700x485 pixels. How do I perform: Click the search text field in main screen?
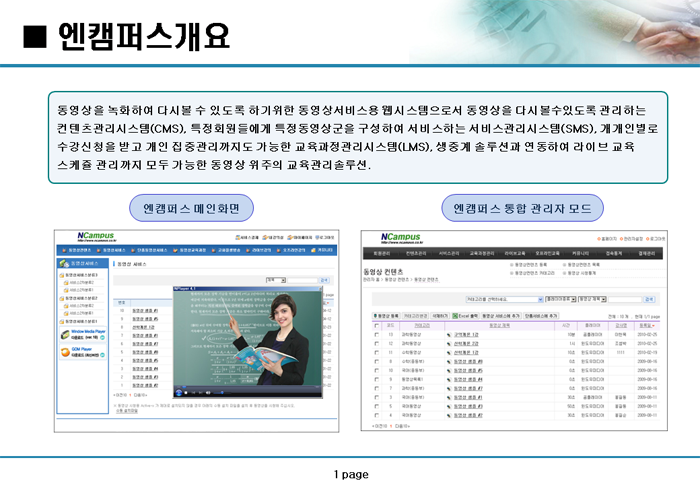click(302, 280)
